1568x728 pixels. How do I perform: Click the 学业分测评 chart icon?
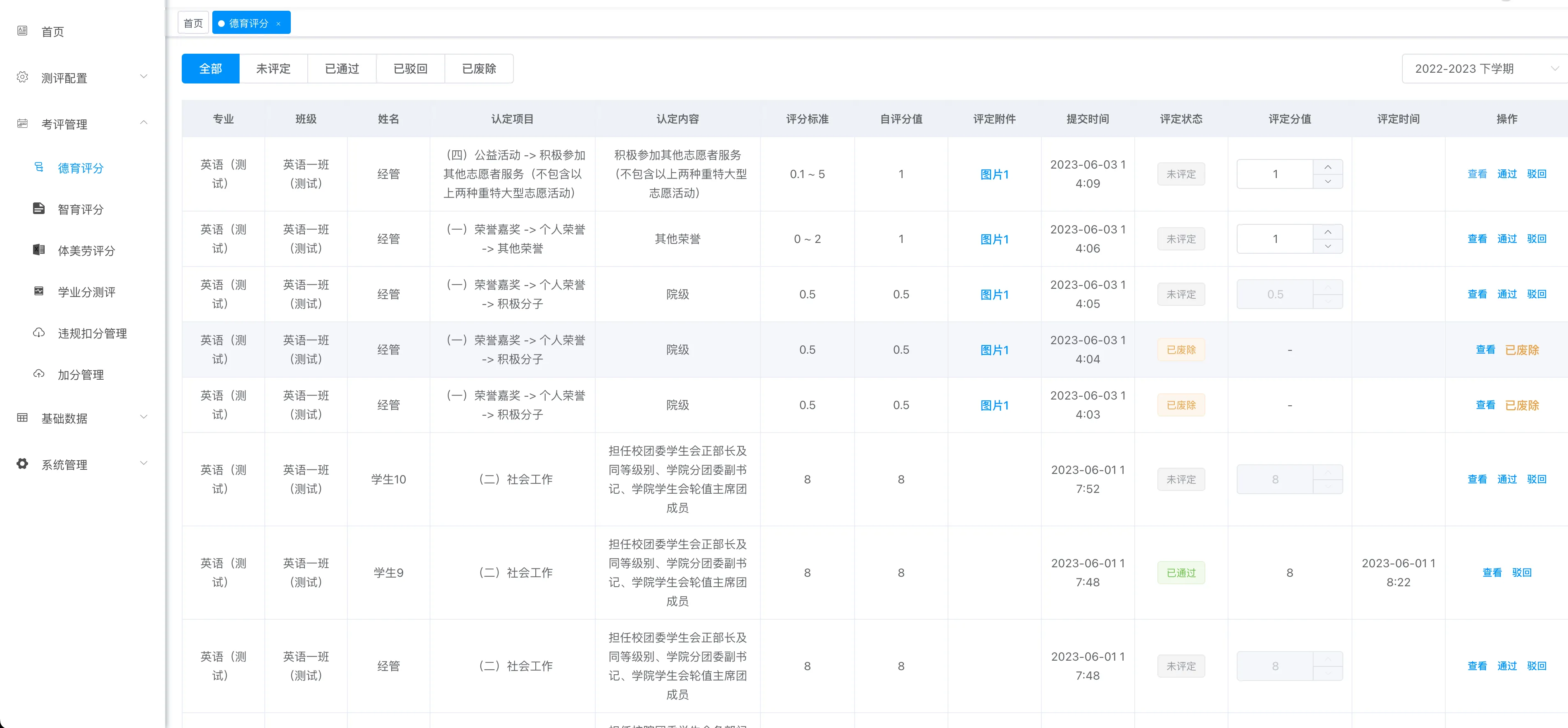click(x=39, y=291)
